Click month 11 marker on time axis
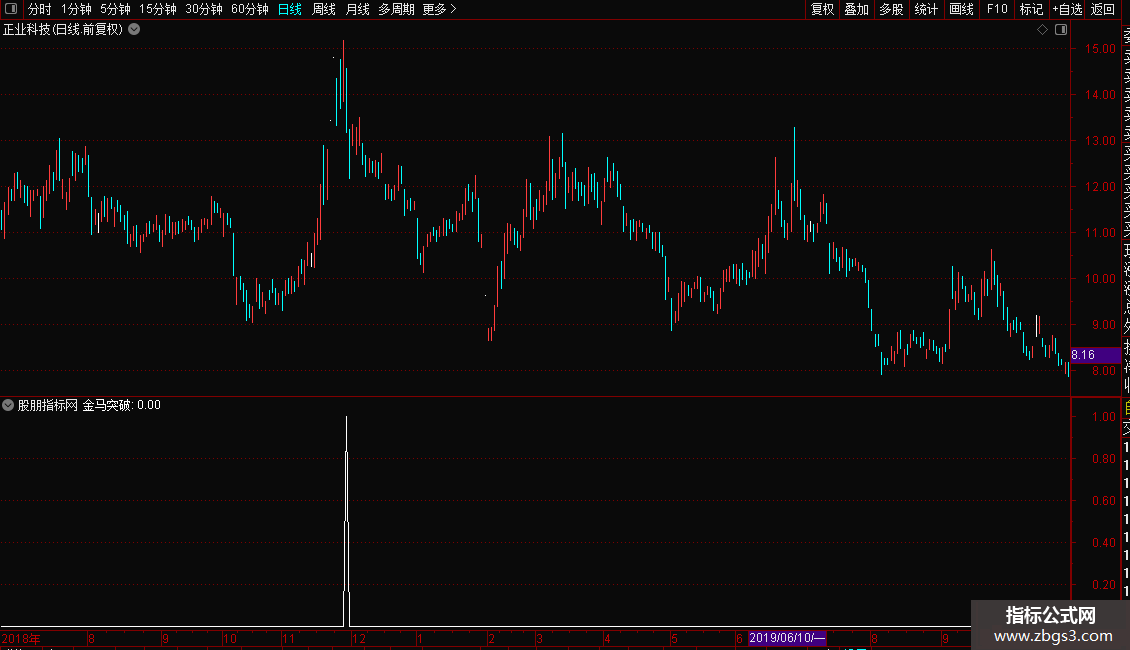 (288, 638)
